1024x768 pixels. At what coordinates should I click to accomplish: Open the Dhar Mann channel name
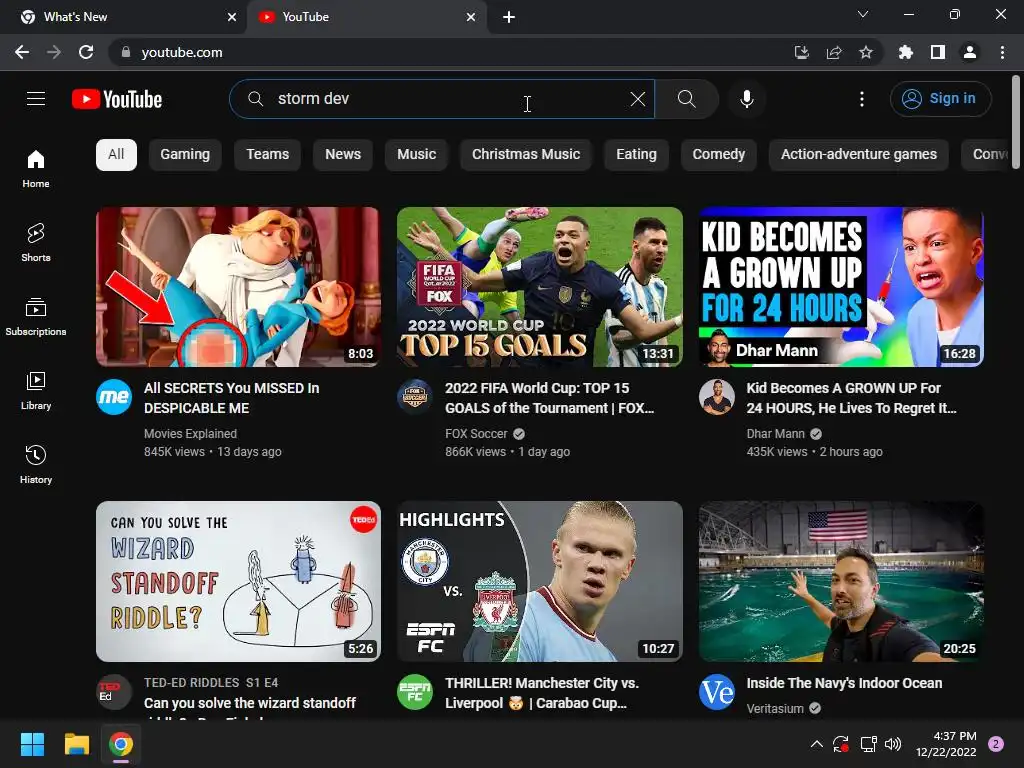775,434
